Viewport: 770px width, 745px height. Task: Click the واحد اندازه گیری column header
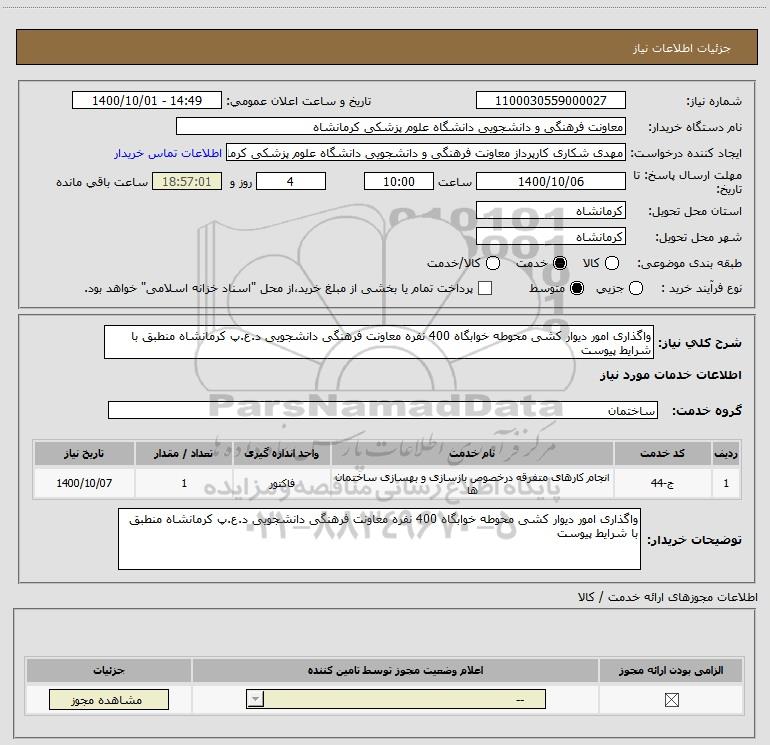[281, 453]
